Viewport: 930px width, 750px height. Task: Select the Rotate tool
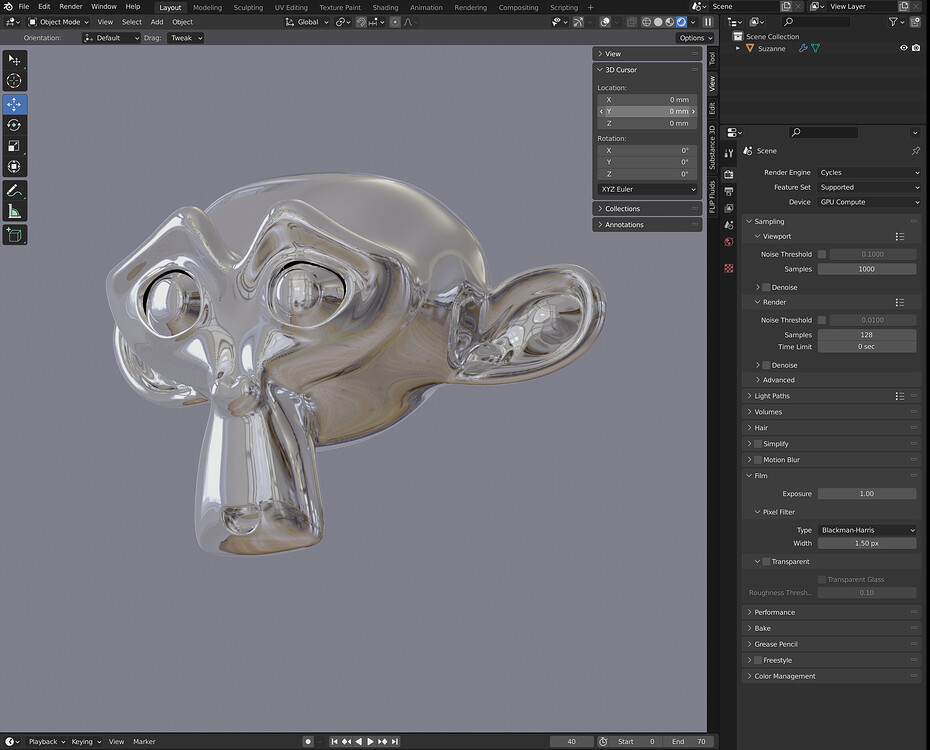14,125
